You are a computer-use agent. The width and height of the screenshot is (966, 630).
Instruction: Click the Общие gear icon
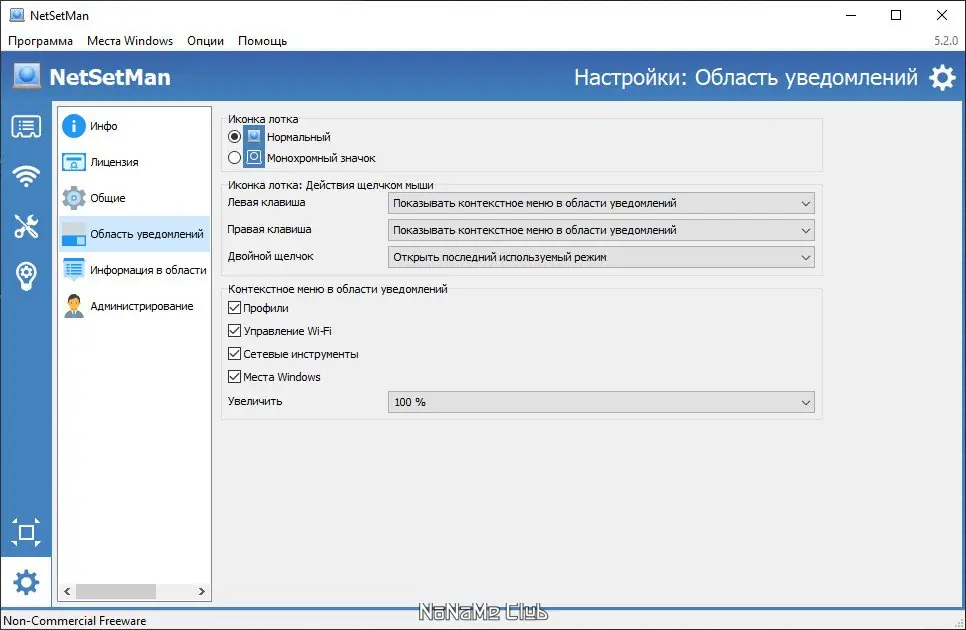click(x=74, y=198)
